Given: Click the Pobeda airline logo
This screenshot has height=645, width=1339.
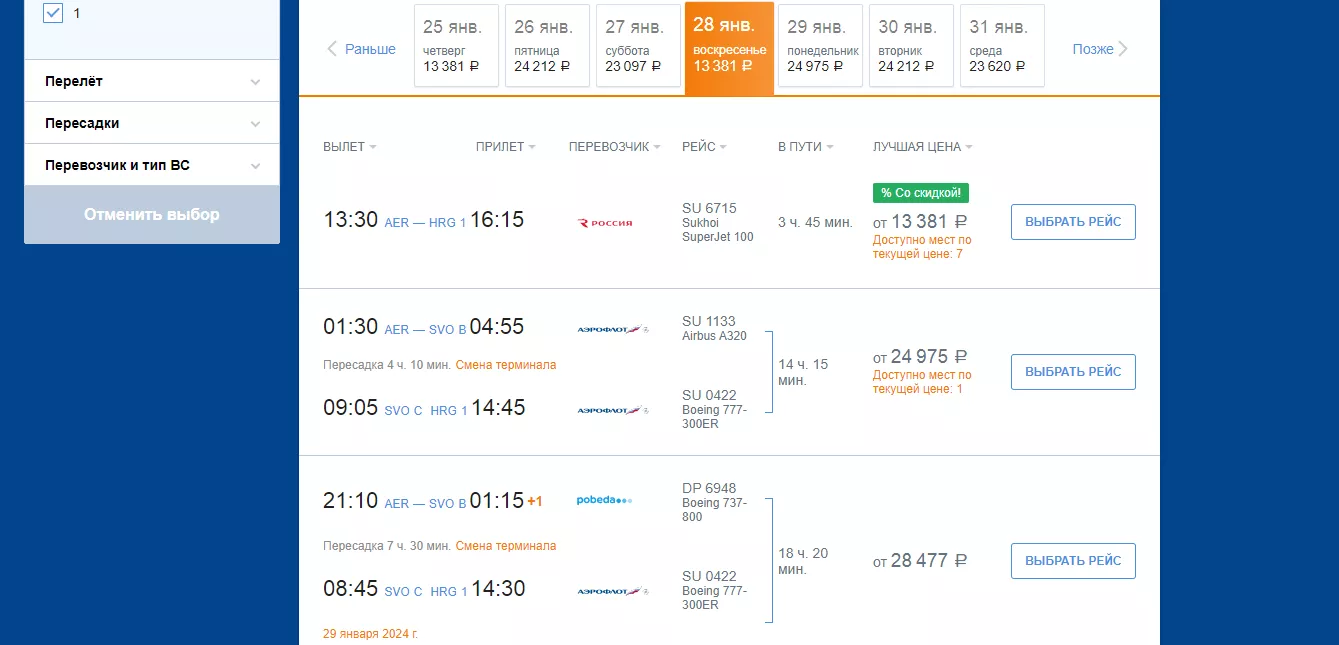Looking at the screenshot, I should pos(604,500).
